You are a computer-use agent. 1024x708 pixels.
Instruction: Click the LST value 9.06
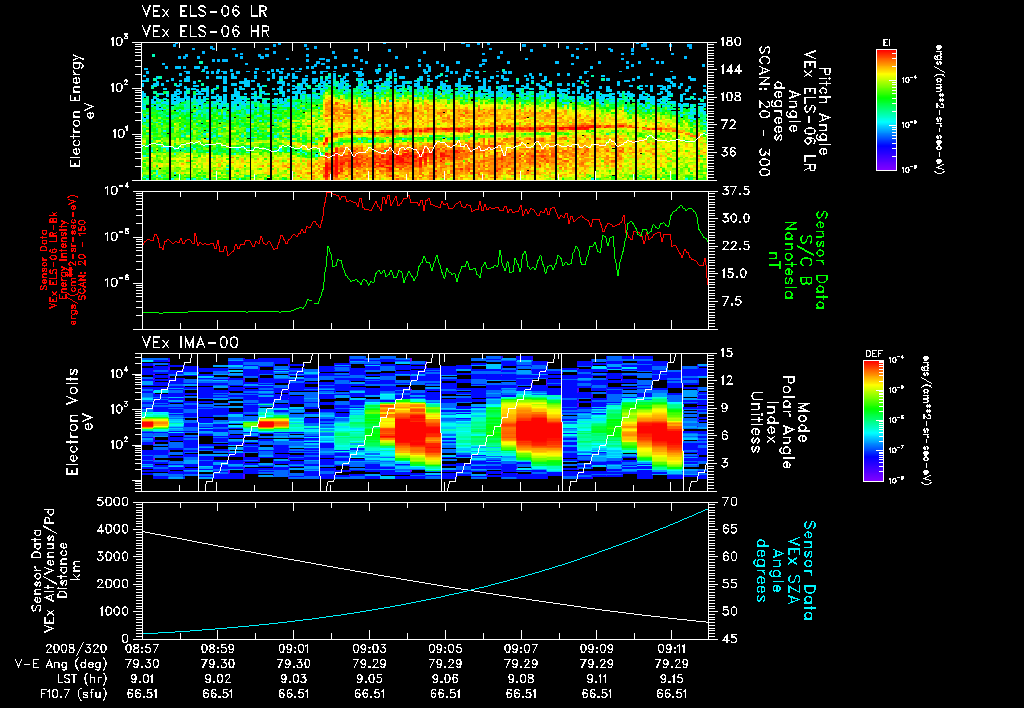pyautogui.click(x=445, y=679)
